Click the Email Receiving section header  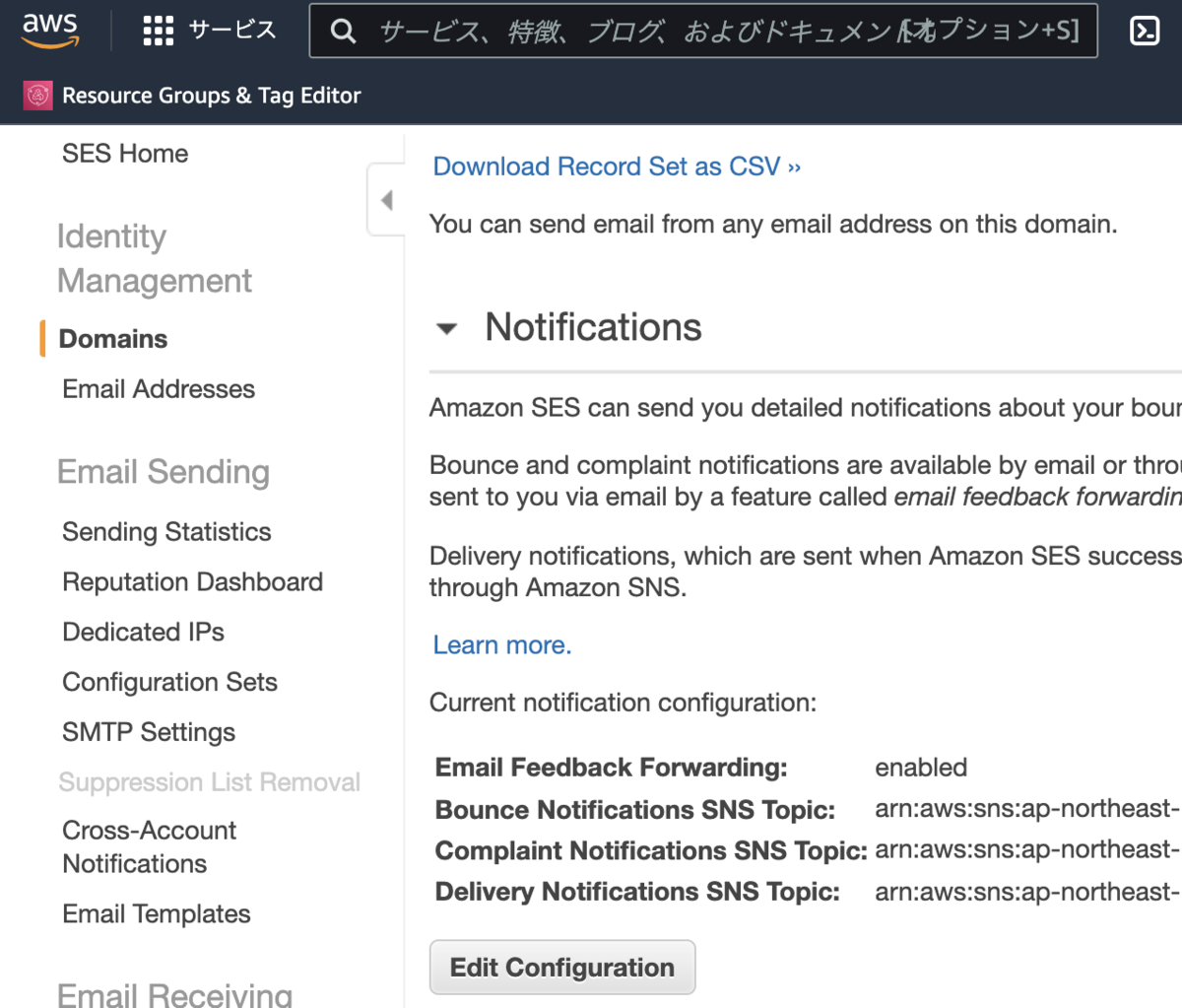[175, 993]
